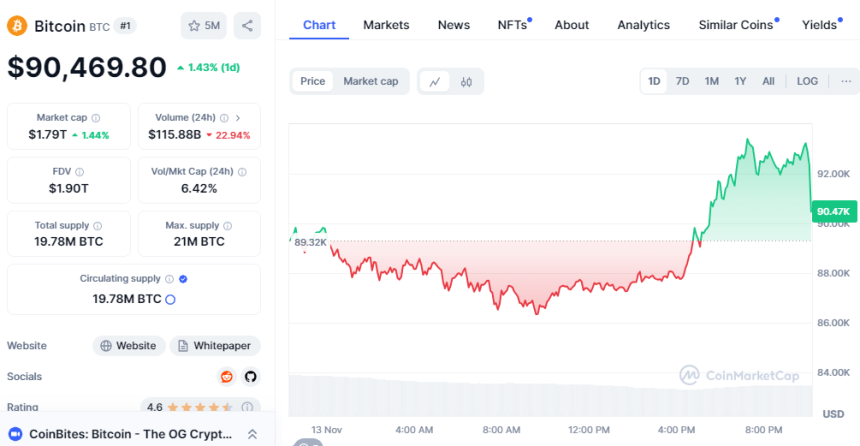This screenshot has width=860, height=446.
Task: Open the chart more-options menu
Action: coord(845,81)
